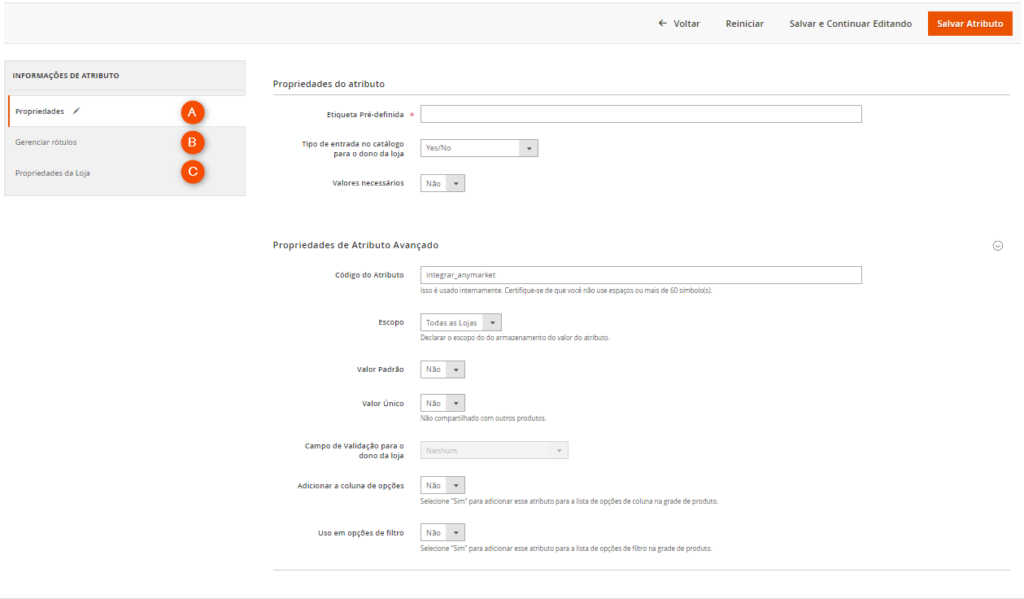This screenshot has height=599, width=1024.
Task: Click the Informações de Atributo header
Action: pyautogui.click(x=66, y=76)
